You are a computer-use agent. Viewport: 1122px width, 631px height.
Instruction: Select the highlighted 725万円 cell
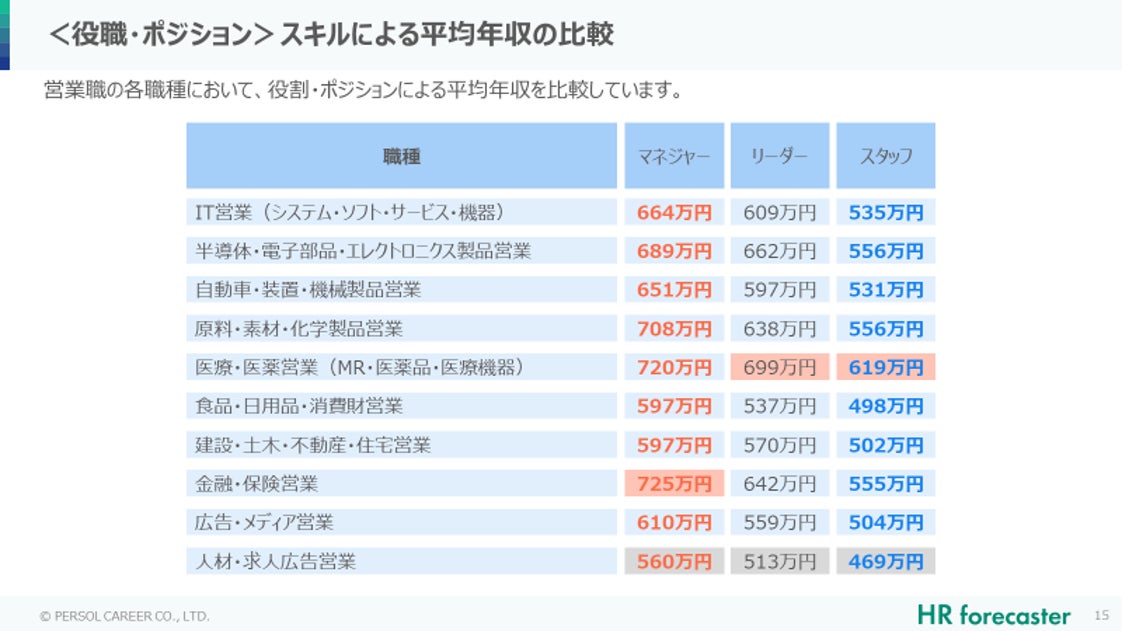click(674, 483)
